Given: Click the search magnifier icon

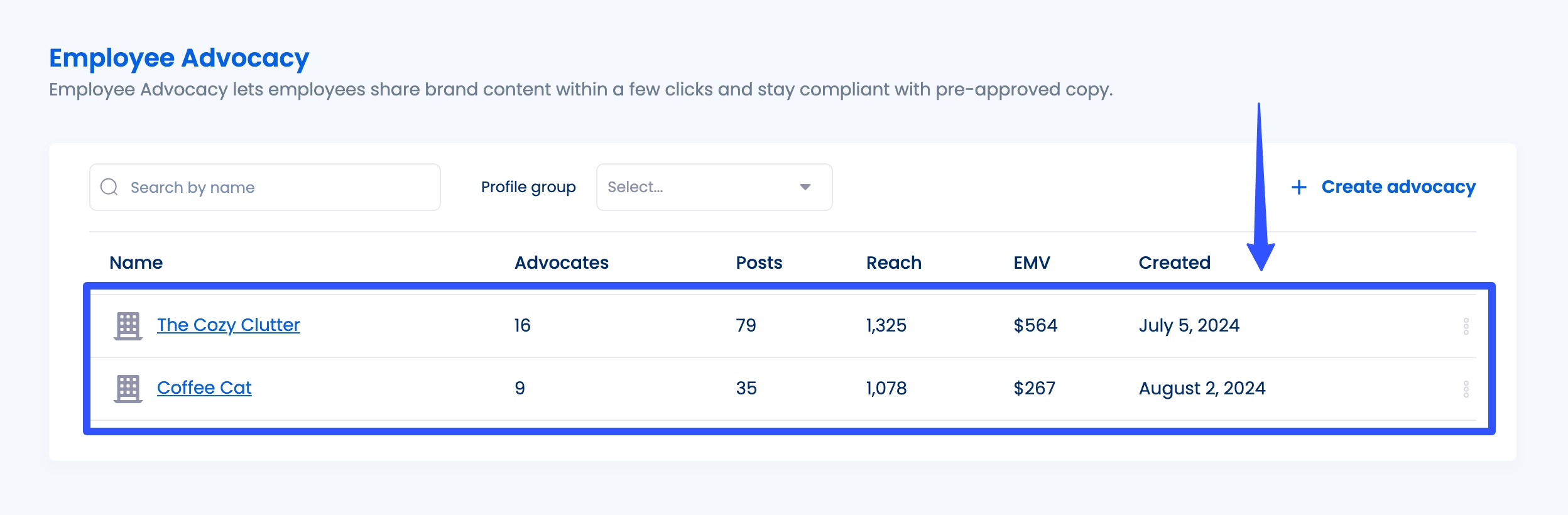Looking at the screenshot, I should (x=109, y=187).
